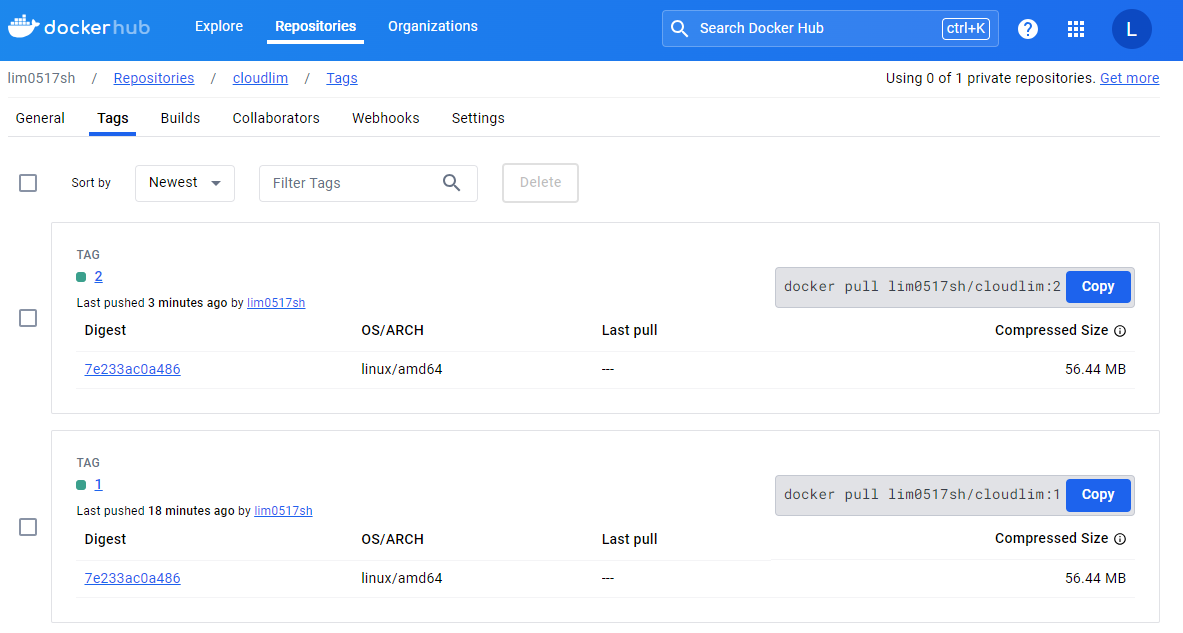Switch to the Tags tab
Image resolution: width=1183 pixels, height=633 pixels.
(x=112, y=118)
